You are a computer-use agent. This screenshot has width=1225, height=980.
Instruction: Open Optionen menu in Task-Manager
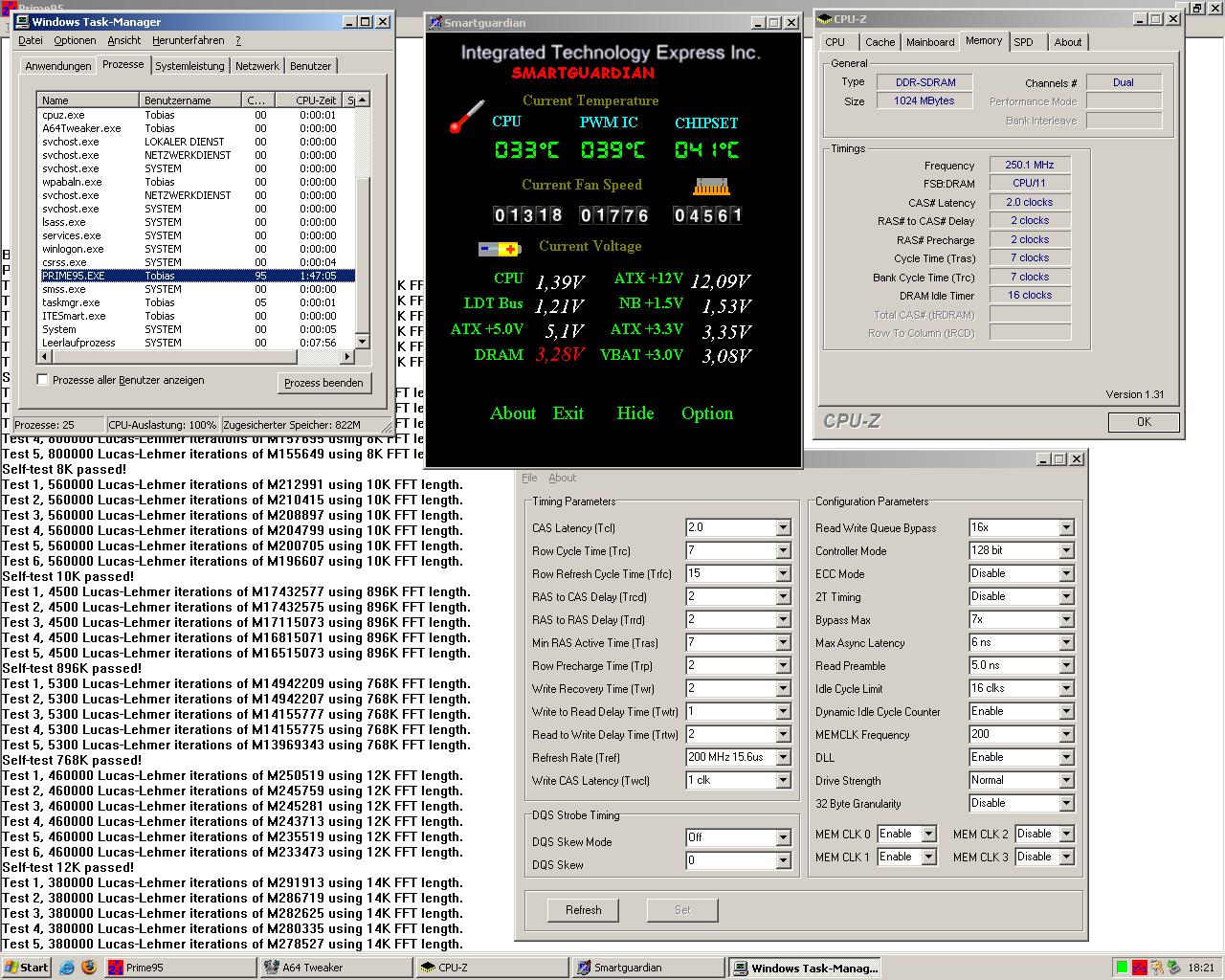(x=75, y=40)
